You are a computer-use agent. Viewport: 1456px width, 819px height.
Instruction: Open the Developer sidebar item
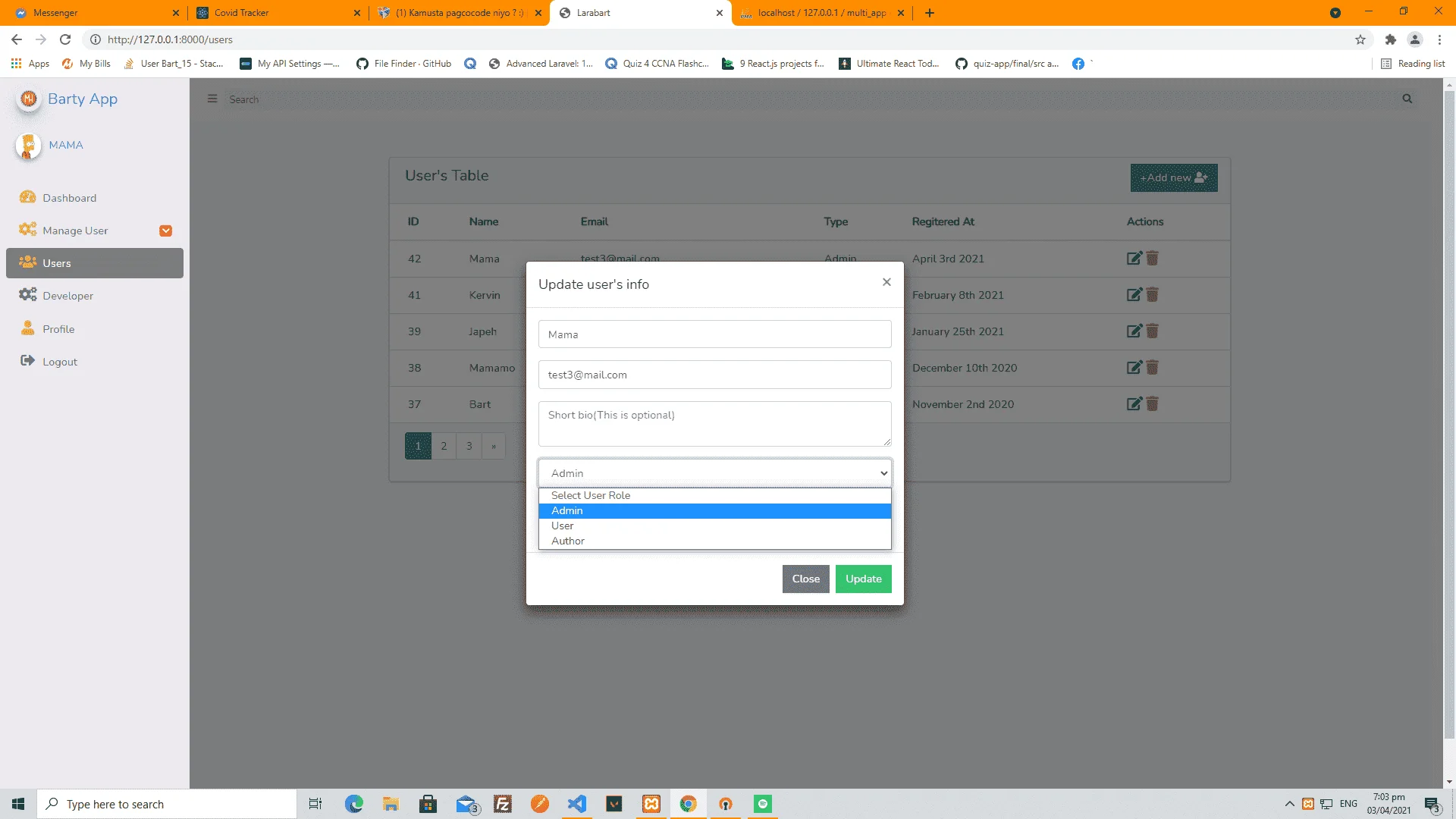point(95,296)
